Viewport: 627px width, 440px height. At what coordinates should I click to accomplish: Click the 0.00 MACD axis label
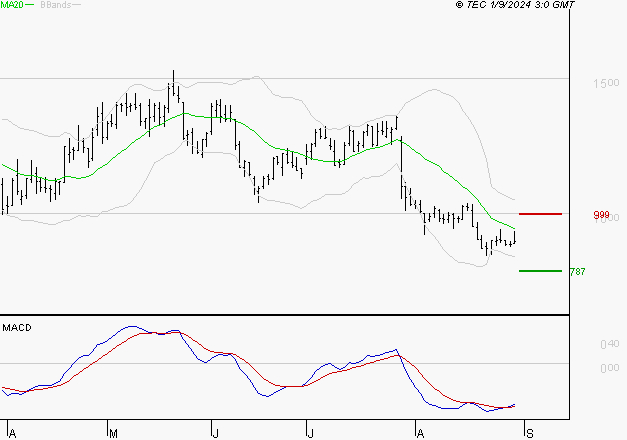(610, 368)
